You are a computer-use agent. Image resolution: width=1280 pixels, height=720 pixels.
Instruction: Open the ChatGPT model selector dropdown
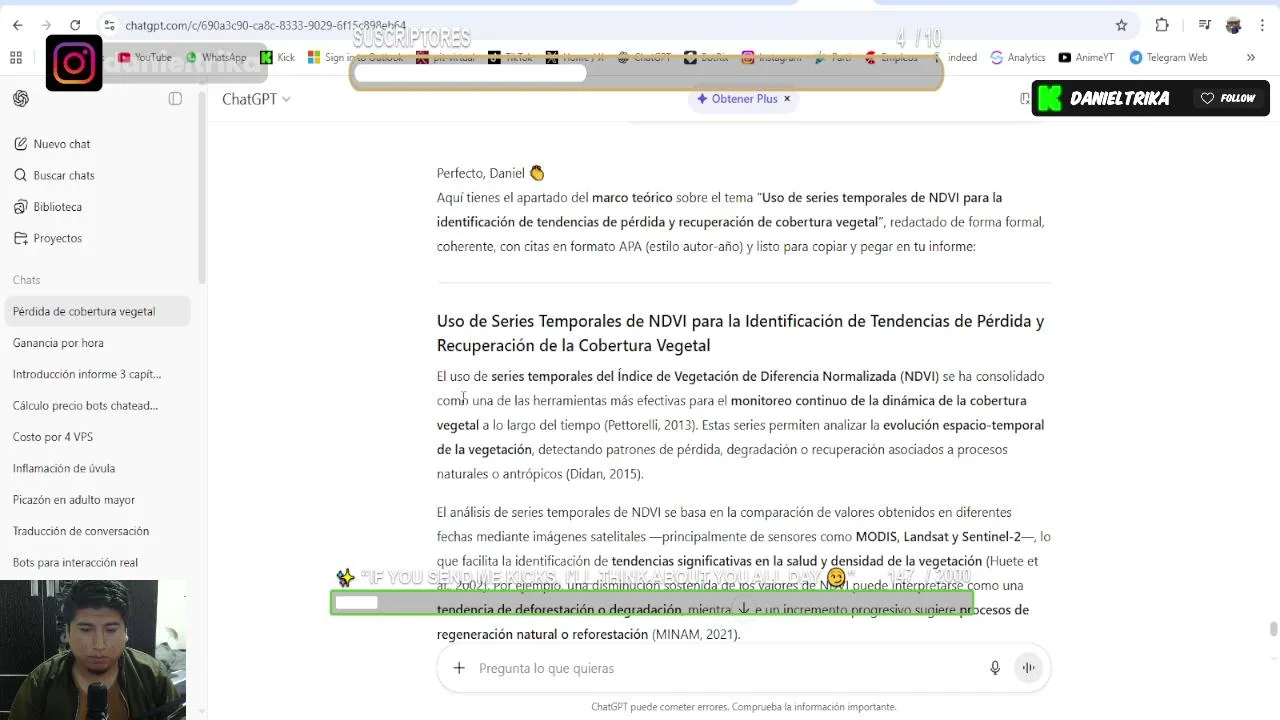[x=256, y=99]
